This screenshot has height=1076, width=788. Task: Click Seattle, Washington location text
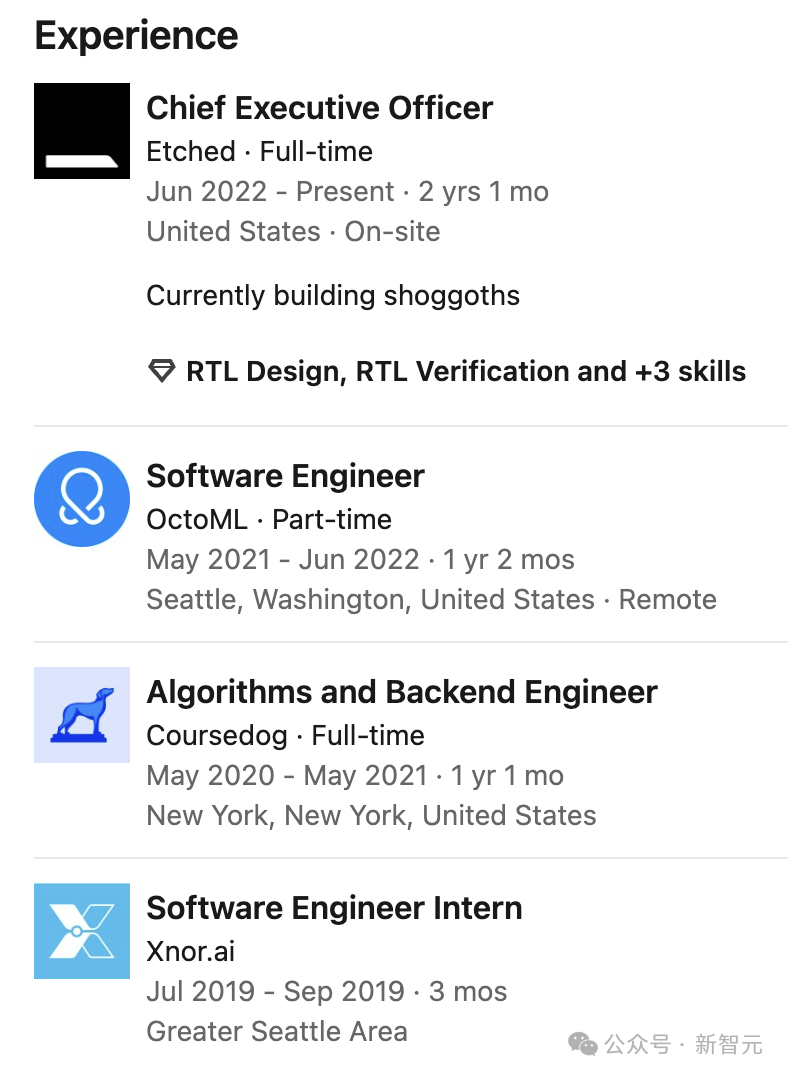[x=279, y=600]
